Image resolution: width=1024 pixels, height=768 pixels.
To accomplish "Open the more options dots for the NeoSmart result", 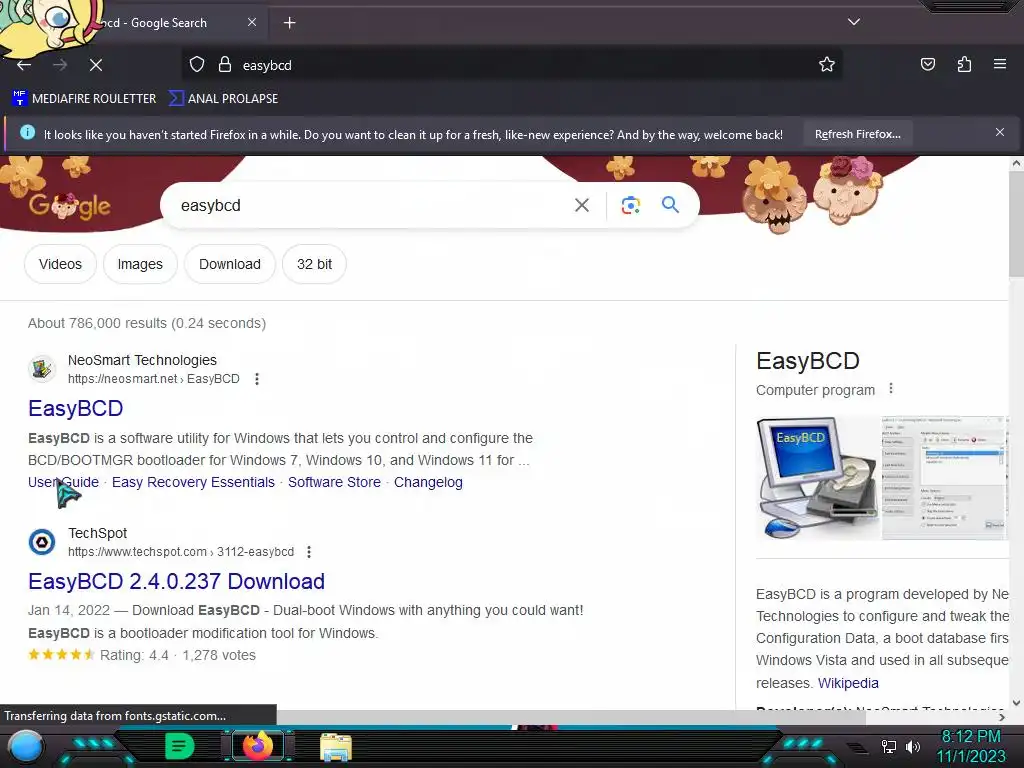I will click(257, 379).
